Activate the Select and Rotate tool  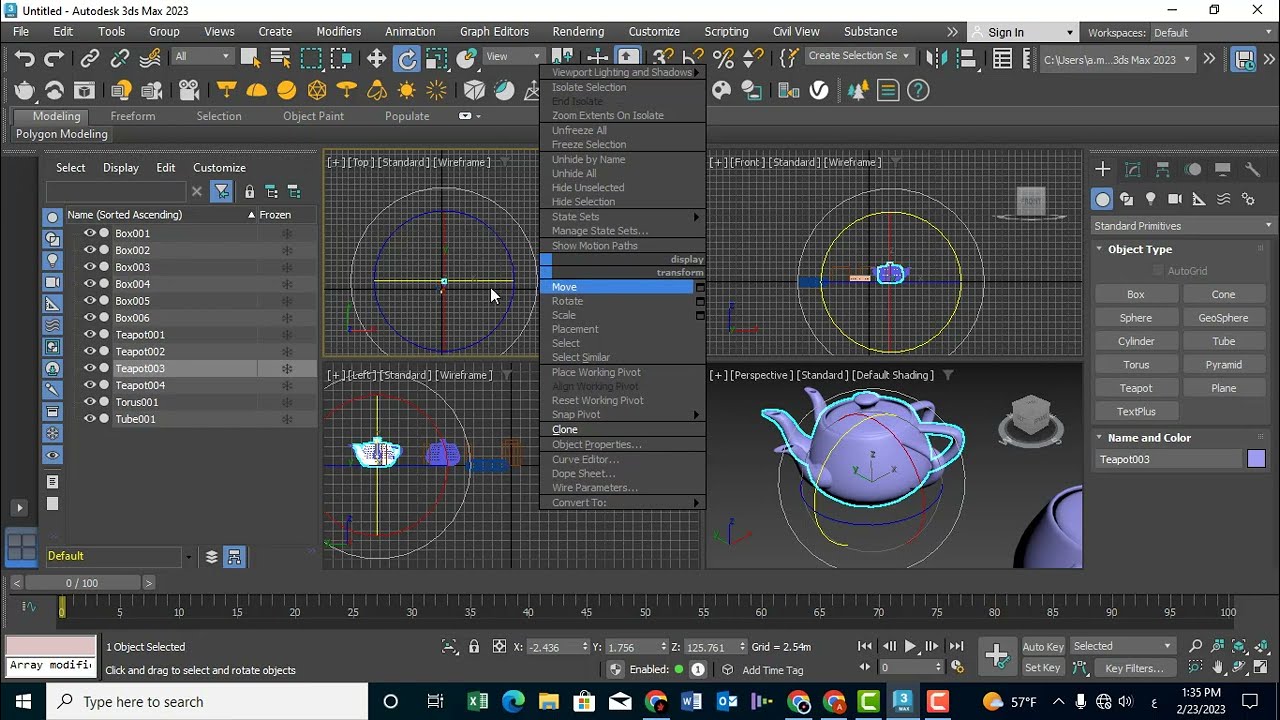[x=407, y=59]
